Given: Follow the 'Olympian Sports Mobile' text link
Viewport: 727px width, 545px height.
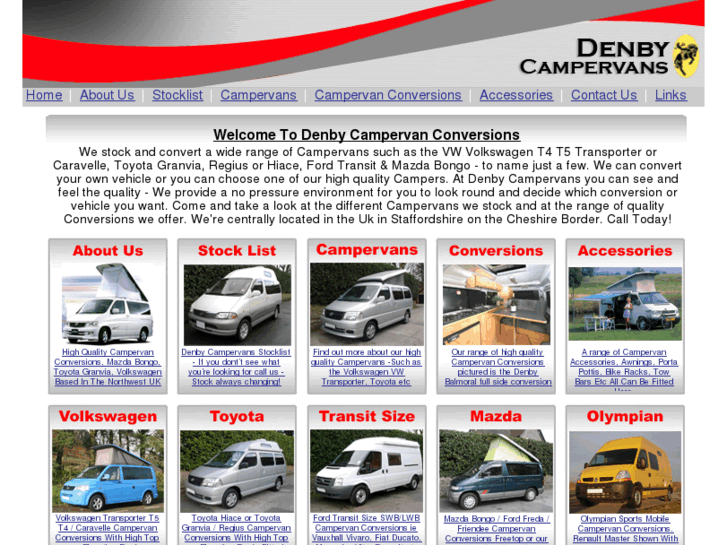Looking at the screenshot, I should point(625,529).
